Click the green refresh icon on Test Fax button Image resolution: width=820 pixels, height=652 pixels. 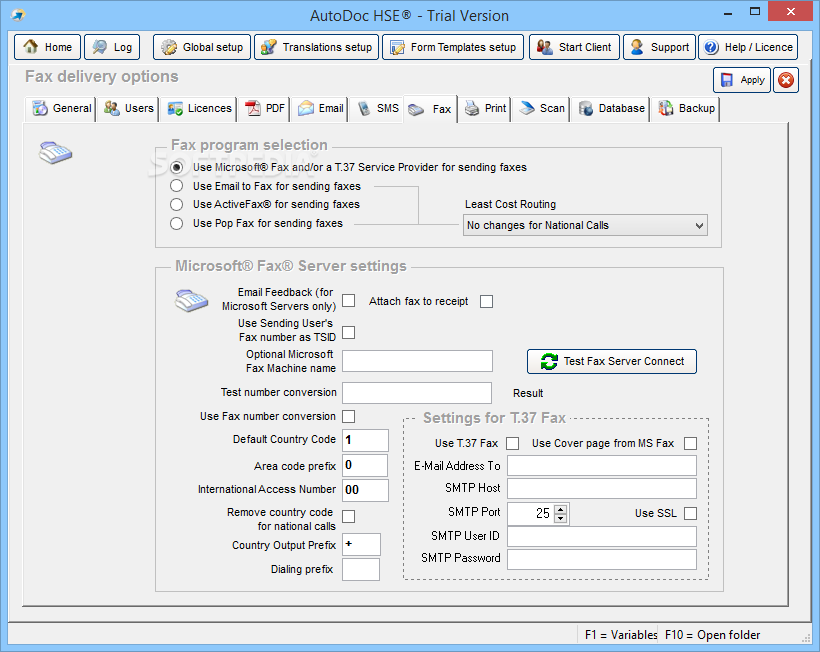(x=549, y=361)
